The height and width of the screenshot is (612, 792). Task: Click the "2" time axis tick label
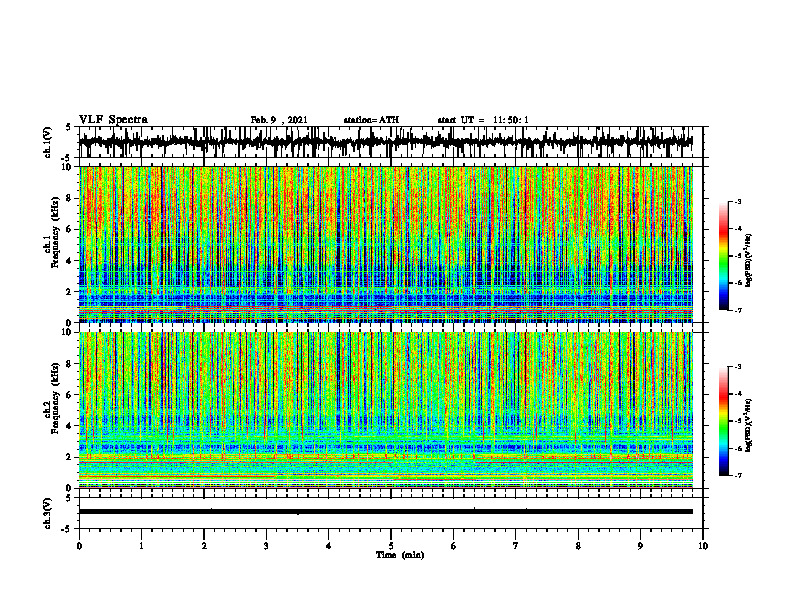tap(204, 546)
